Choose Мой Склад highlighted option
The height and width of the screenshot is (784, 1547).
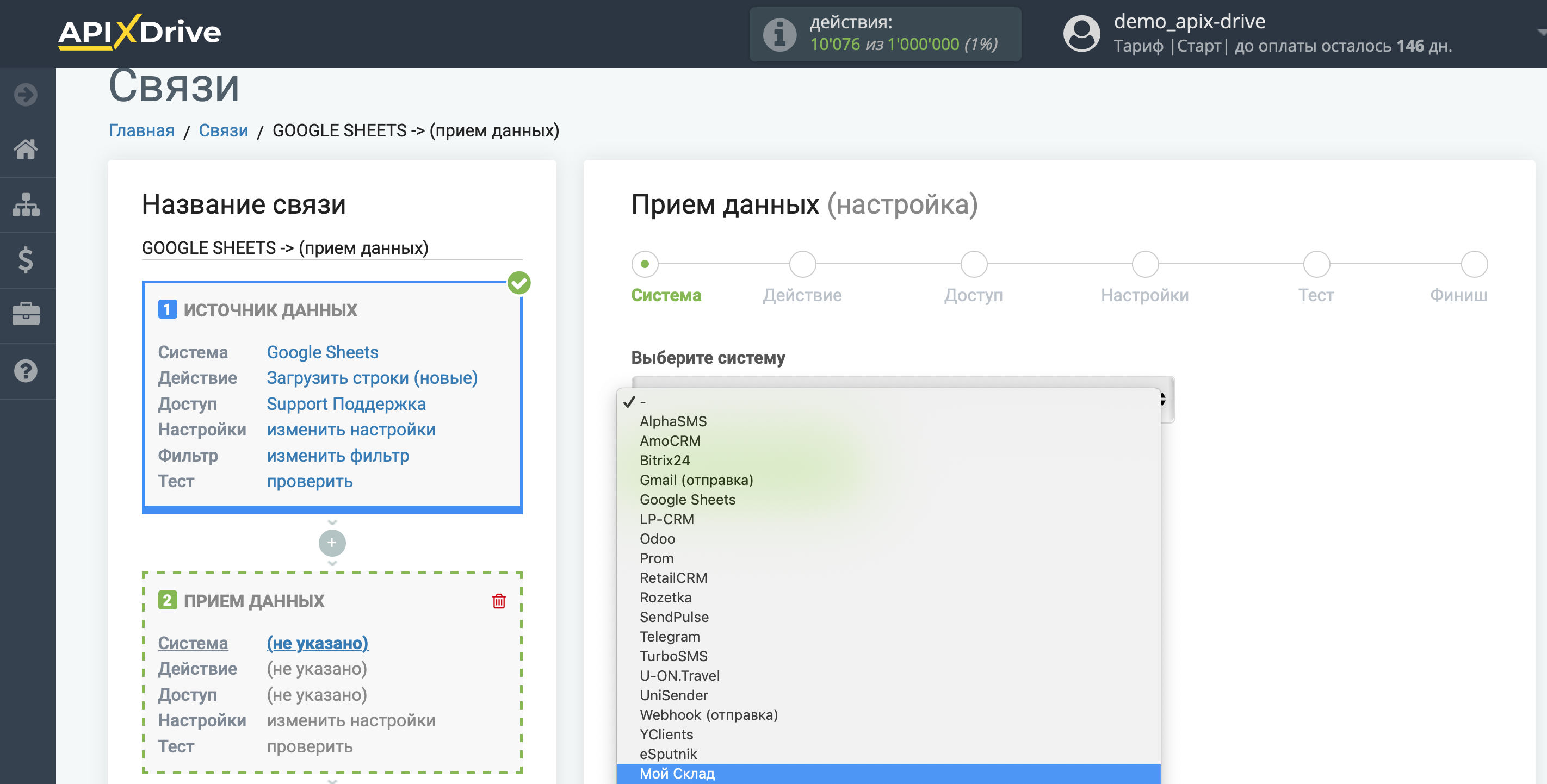tap(888, 773)
